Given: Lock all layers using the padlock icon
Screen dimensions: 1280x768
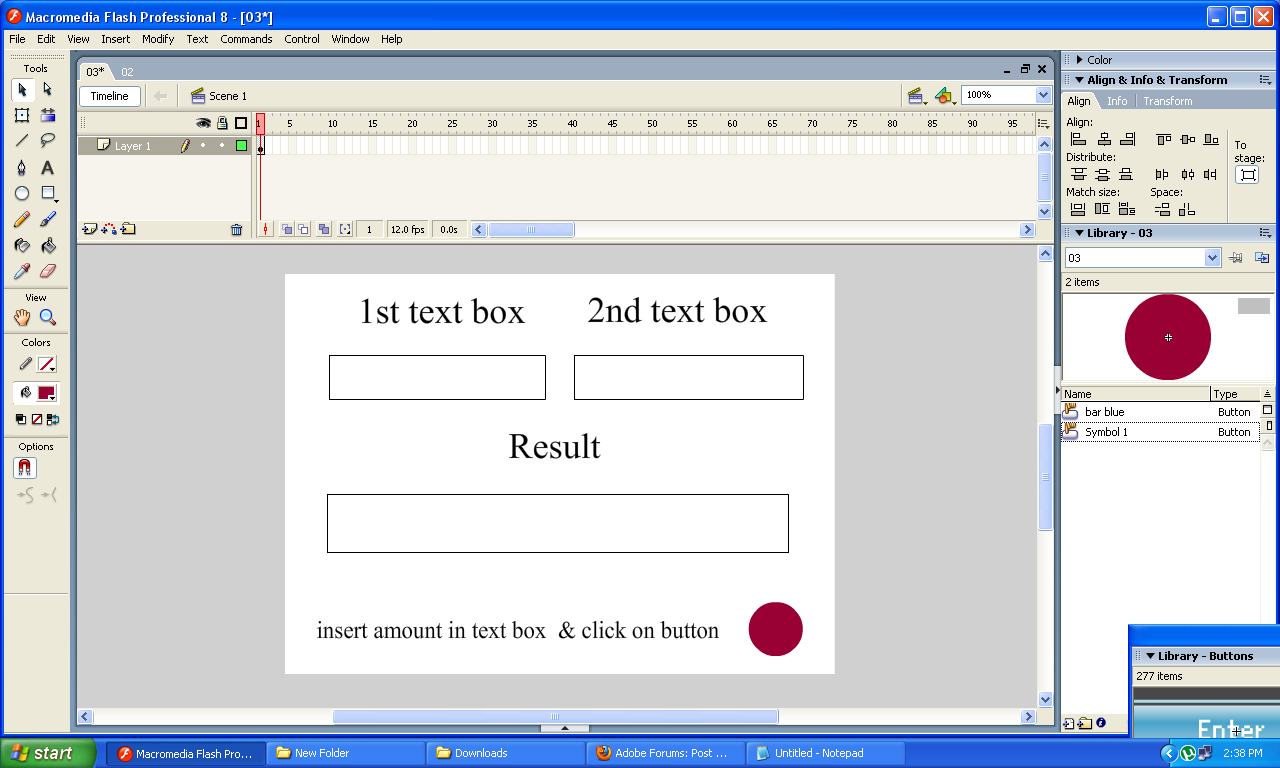Looking at the screenshot, I should pyautogui.click(x=220, y=122).
